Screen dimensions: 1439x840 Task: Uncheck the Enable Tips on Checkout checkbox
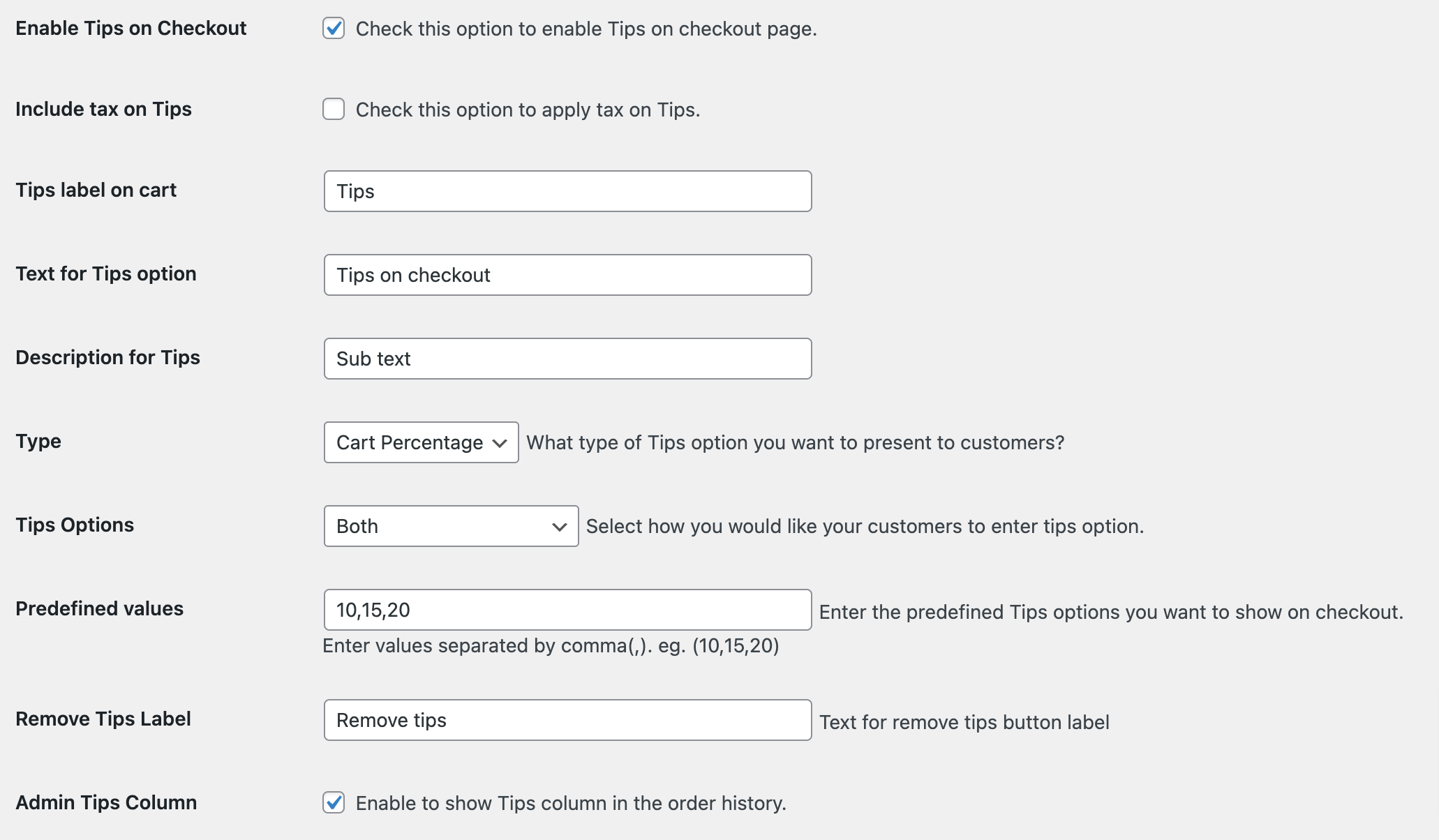[334, 29]
